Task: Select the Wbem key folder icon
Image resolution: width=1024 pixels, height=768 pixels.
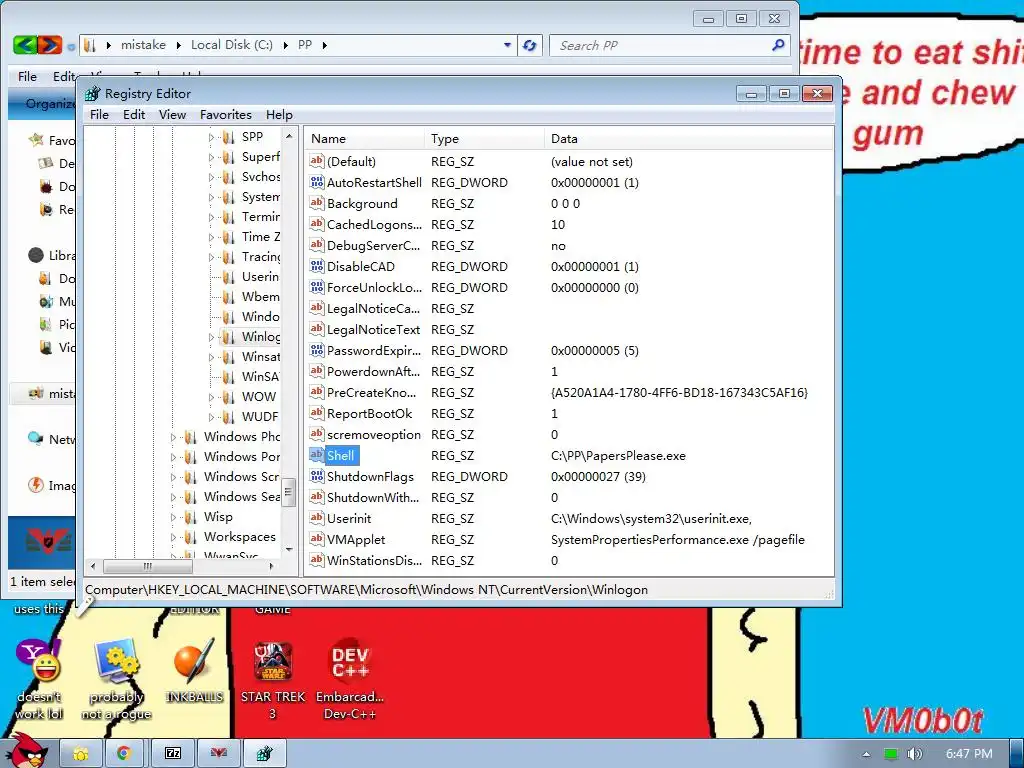Action: [228, 297]
